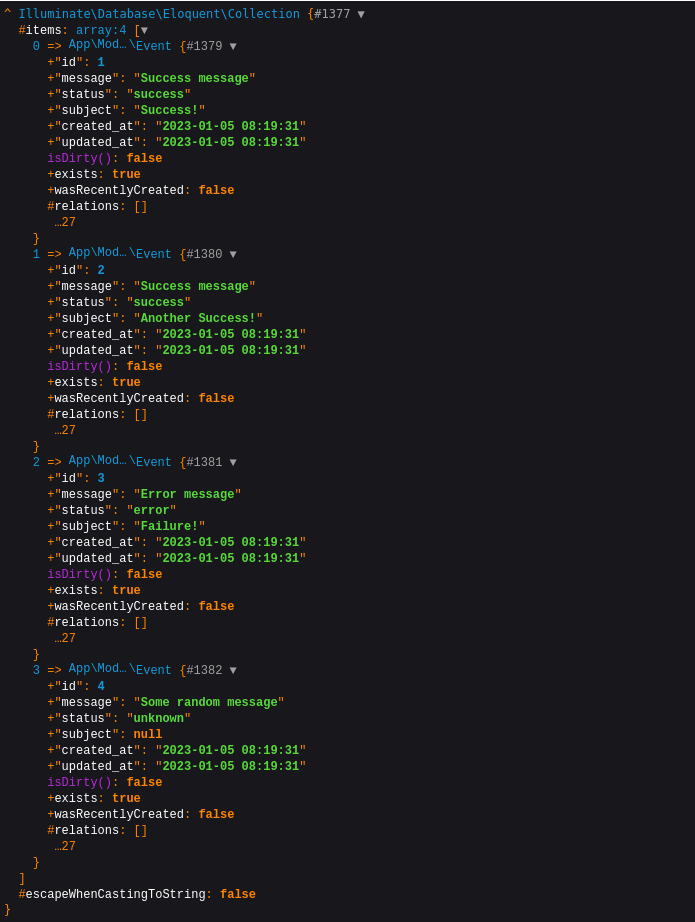
Task: Toggle the arrow next to Event #1382
Action: click(x=233, y=671)
